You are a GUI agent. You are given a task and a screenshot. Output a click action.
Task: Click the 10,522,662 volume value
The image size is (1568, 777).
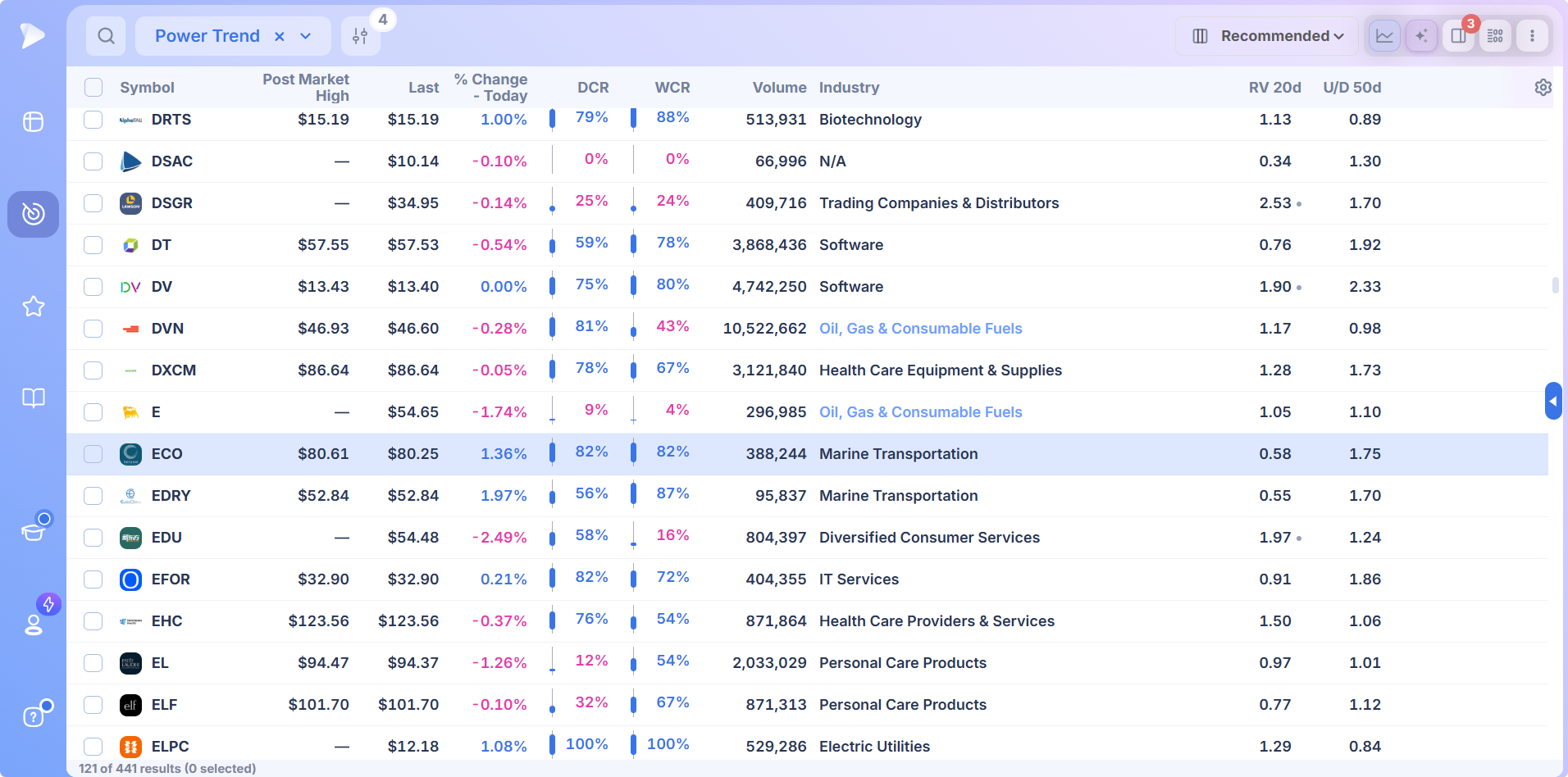(x=764, y=329)
